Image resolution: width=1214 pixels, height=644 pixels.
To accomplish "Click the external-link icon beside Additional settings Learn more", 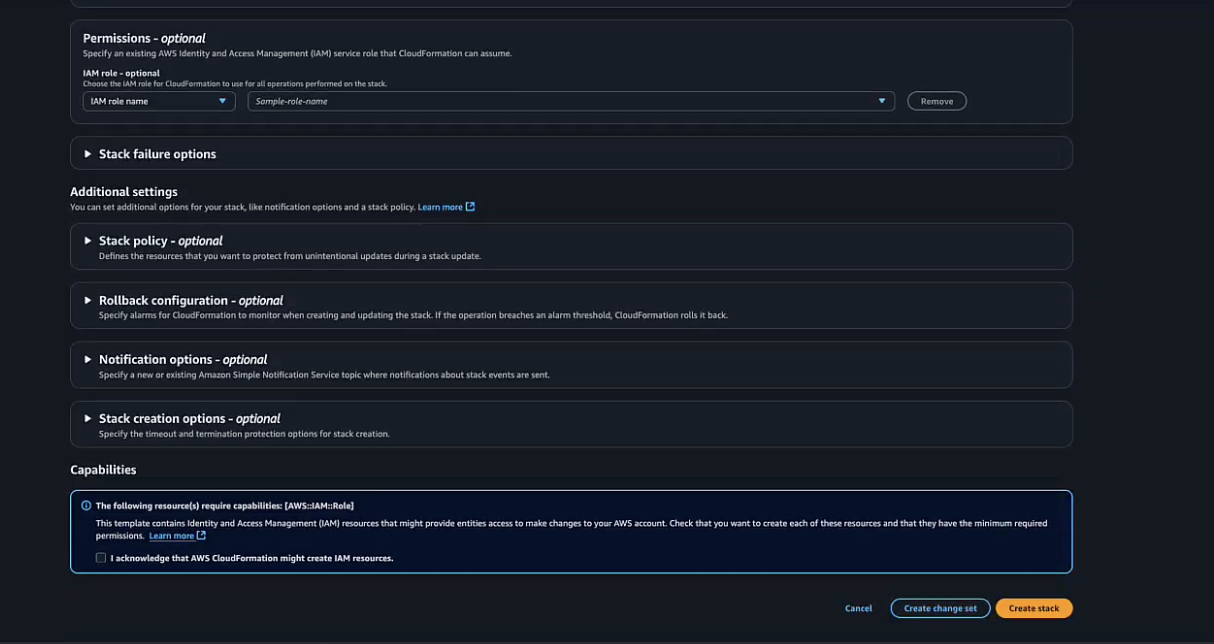I will pos(471,207).
